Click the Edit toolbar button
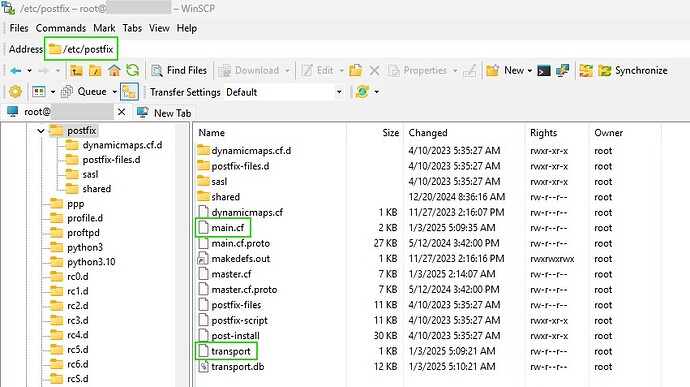 pyautogui.click(x=317, y=70)
